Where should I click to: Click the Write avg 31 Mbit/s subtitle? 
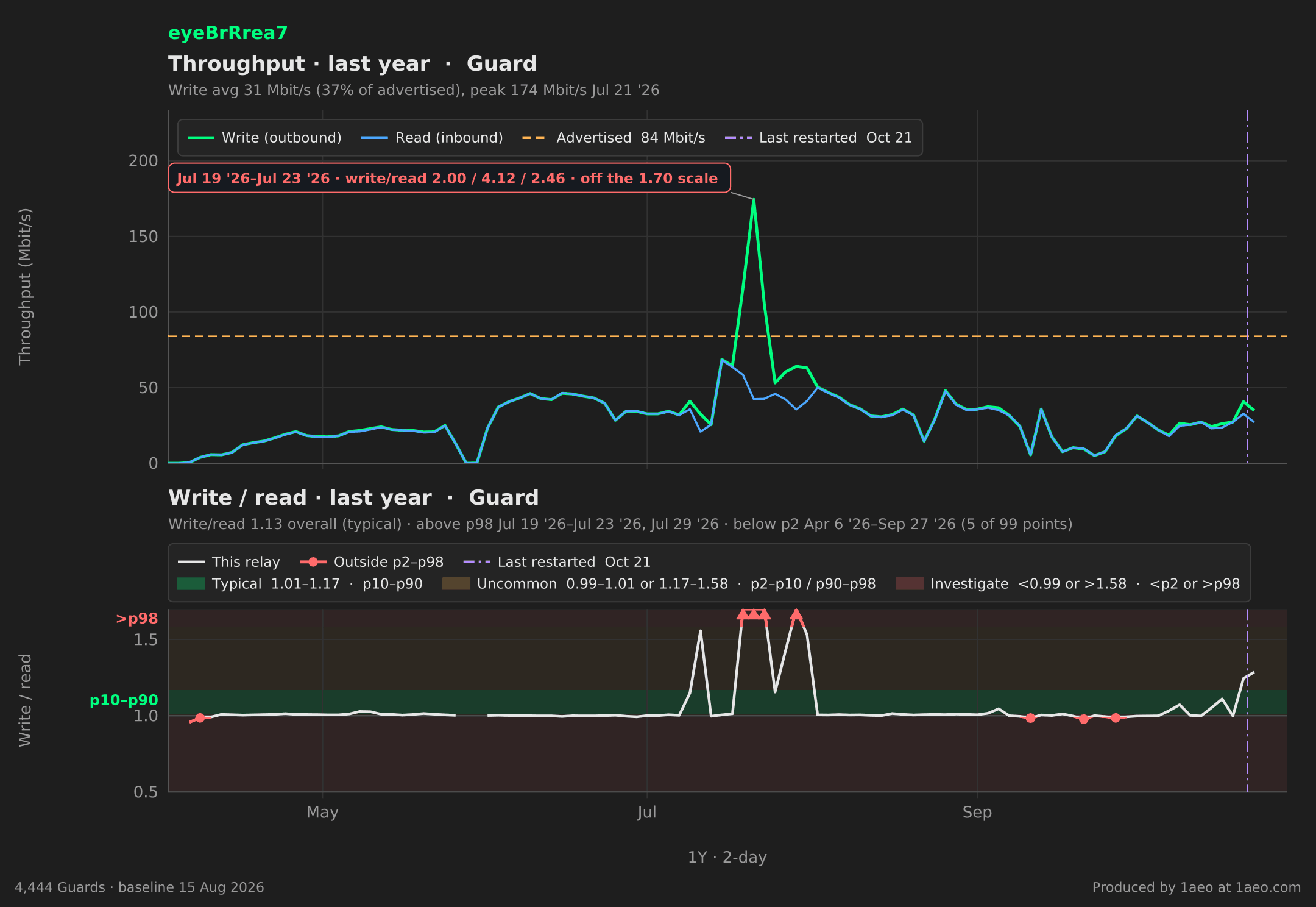point(414,90)
